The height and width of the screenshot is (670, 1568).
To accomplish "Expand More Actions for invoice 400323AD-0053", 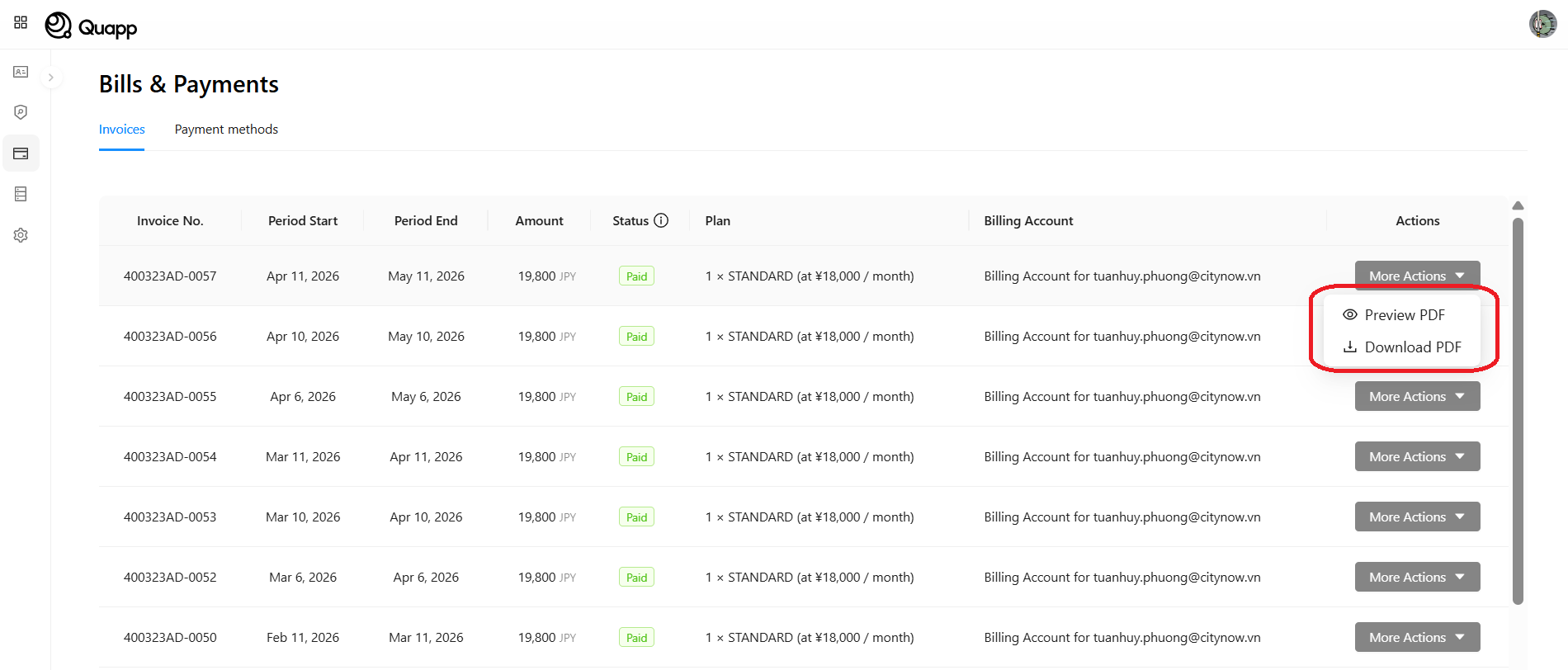I will (x=1417, y=517).
